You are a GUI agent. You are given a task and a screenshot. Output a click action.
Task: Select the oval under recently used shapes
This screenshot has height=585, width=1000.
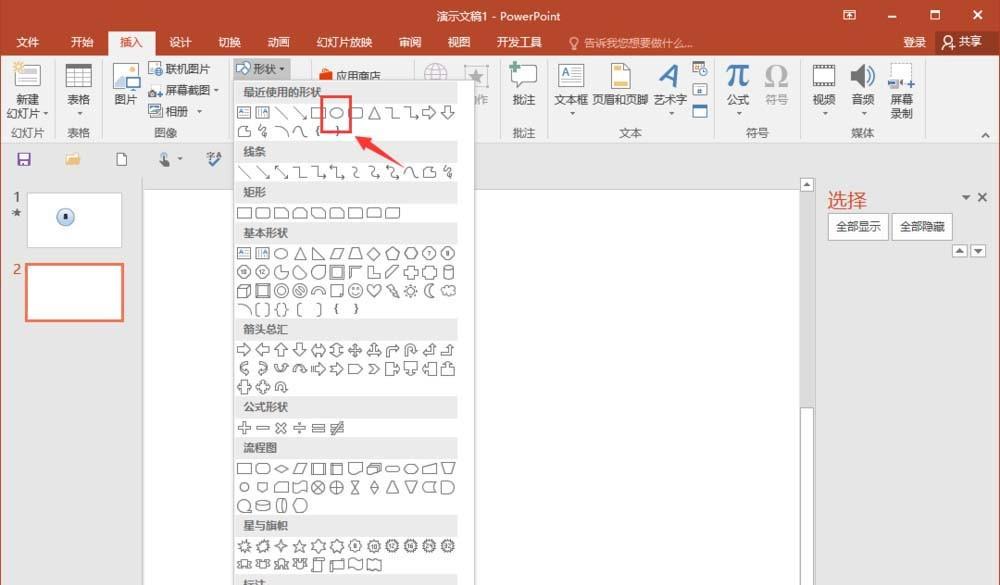334,112
